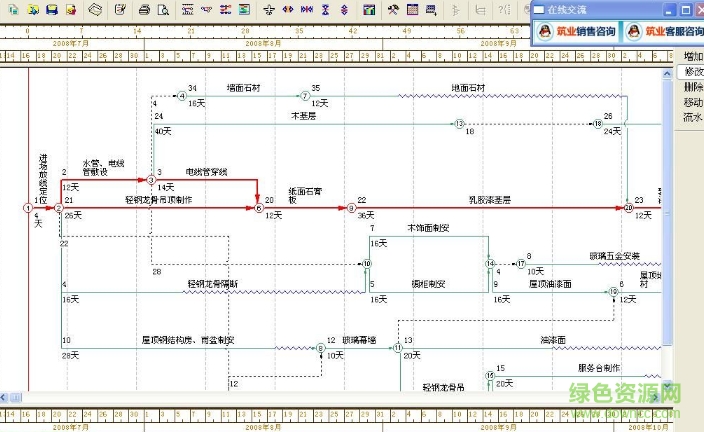This screenshot has height=432, width=704.
Task: Open a project file with the folder icon
Action: [x=33, y=9]
